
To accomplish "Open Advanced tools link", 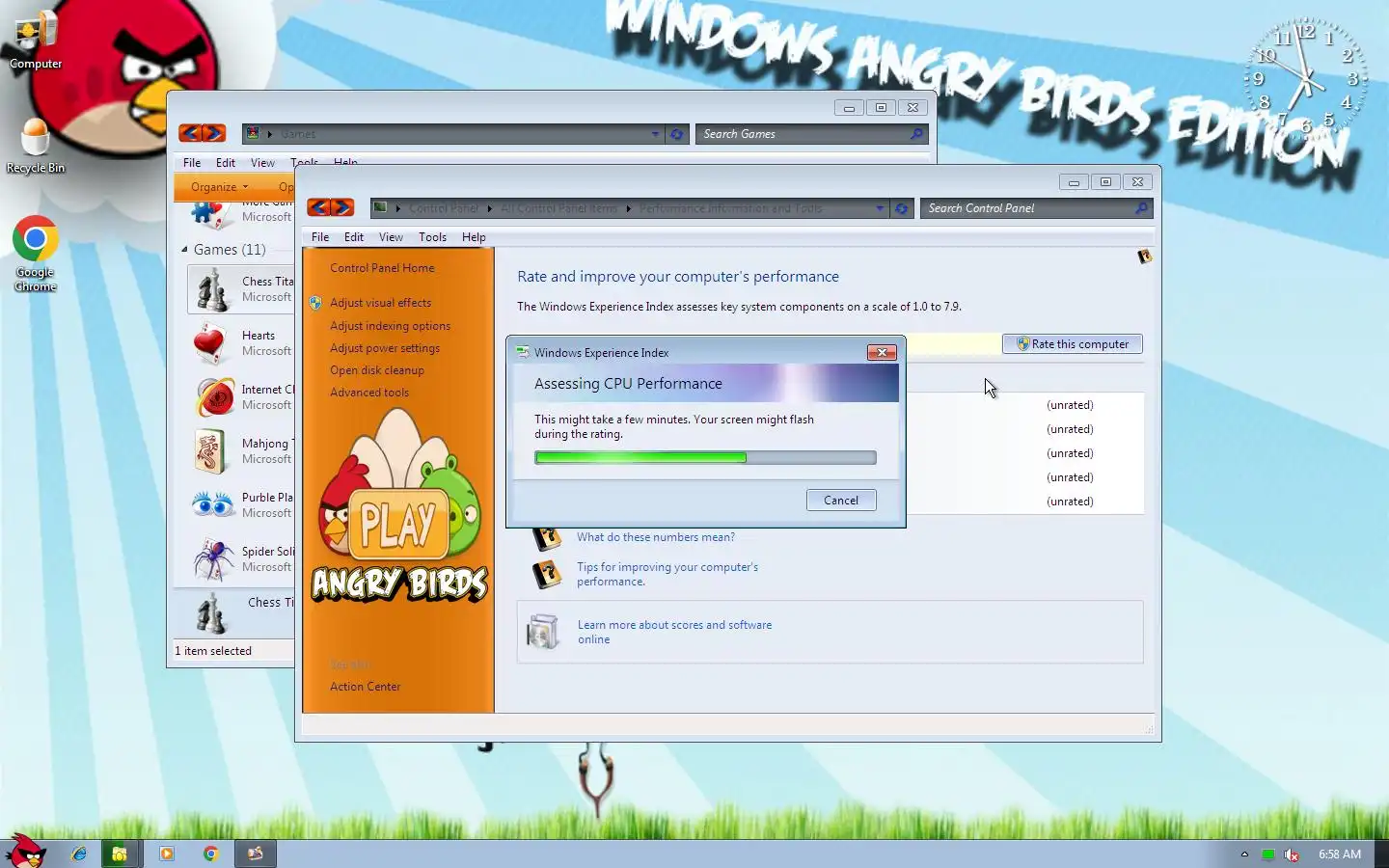I will pos(369,393).
